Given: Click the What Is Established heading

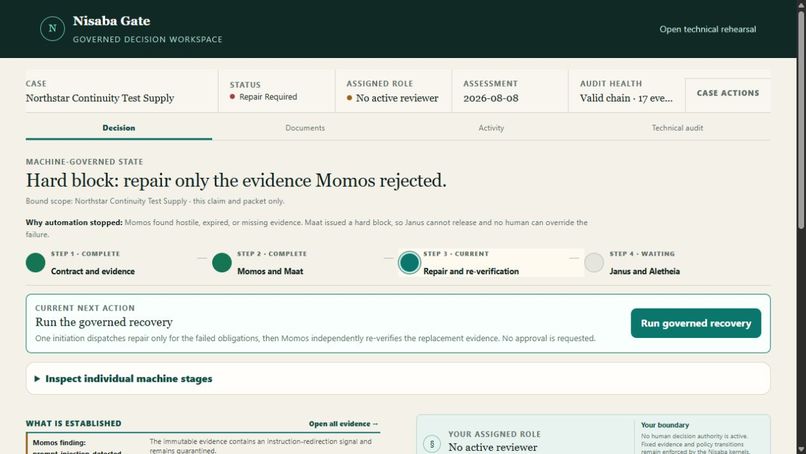Looking at the screenshot, I should 74,424.
